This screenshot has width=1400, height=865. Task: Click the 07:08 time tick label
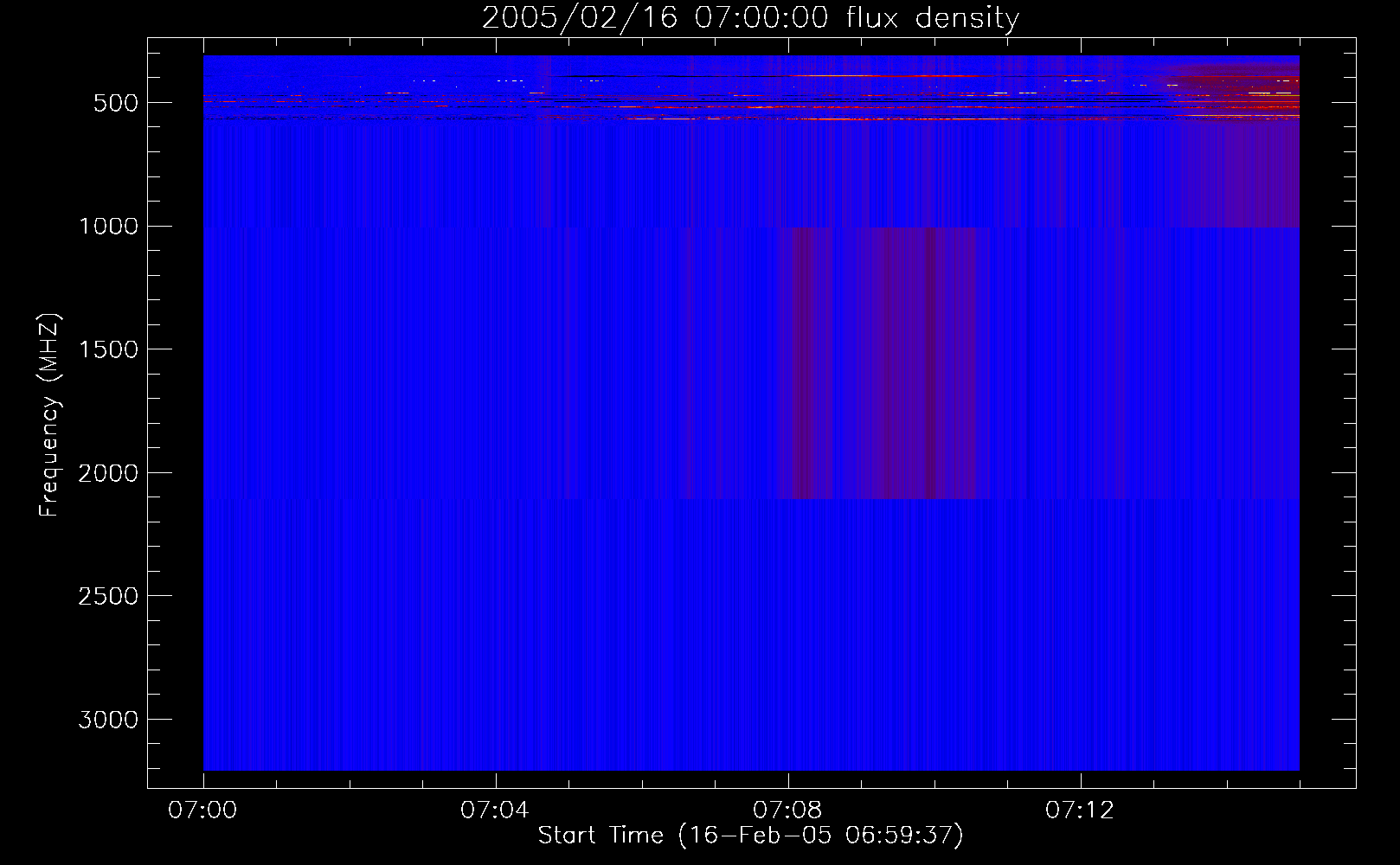787,811
